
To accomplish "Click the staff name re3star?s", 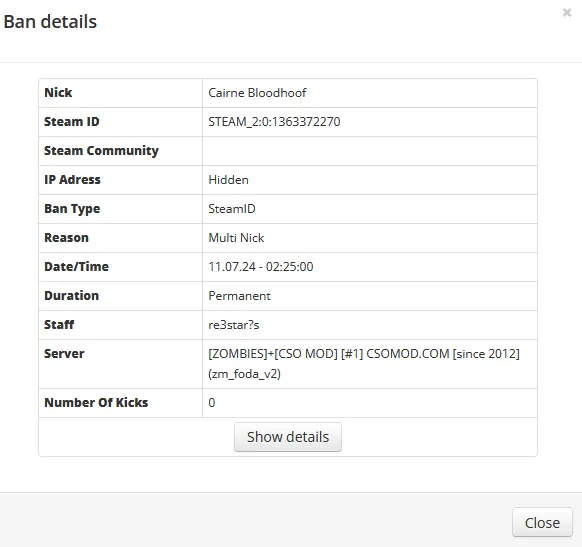I will coord(233,325).
